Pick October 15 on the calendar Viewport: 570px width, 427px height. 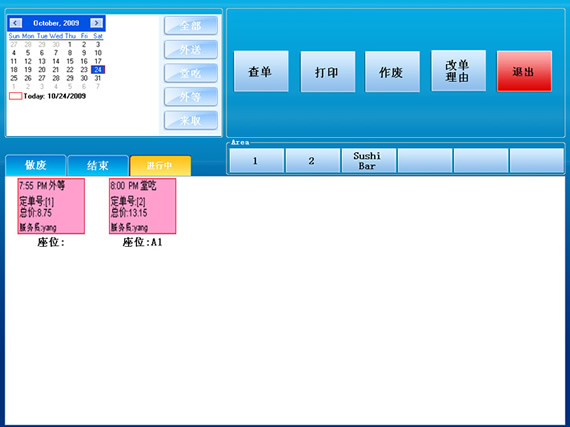tap(70, 61)
